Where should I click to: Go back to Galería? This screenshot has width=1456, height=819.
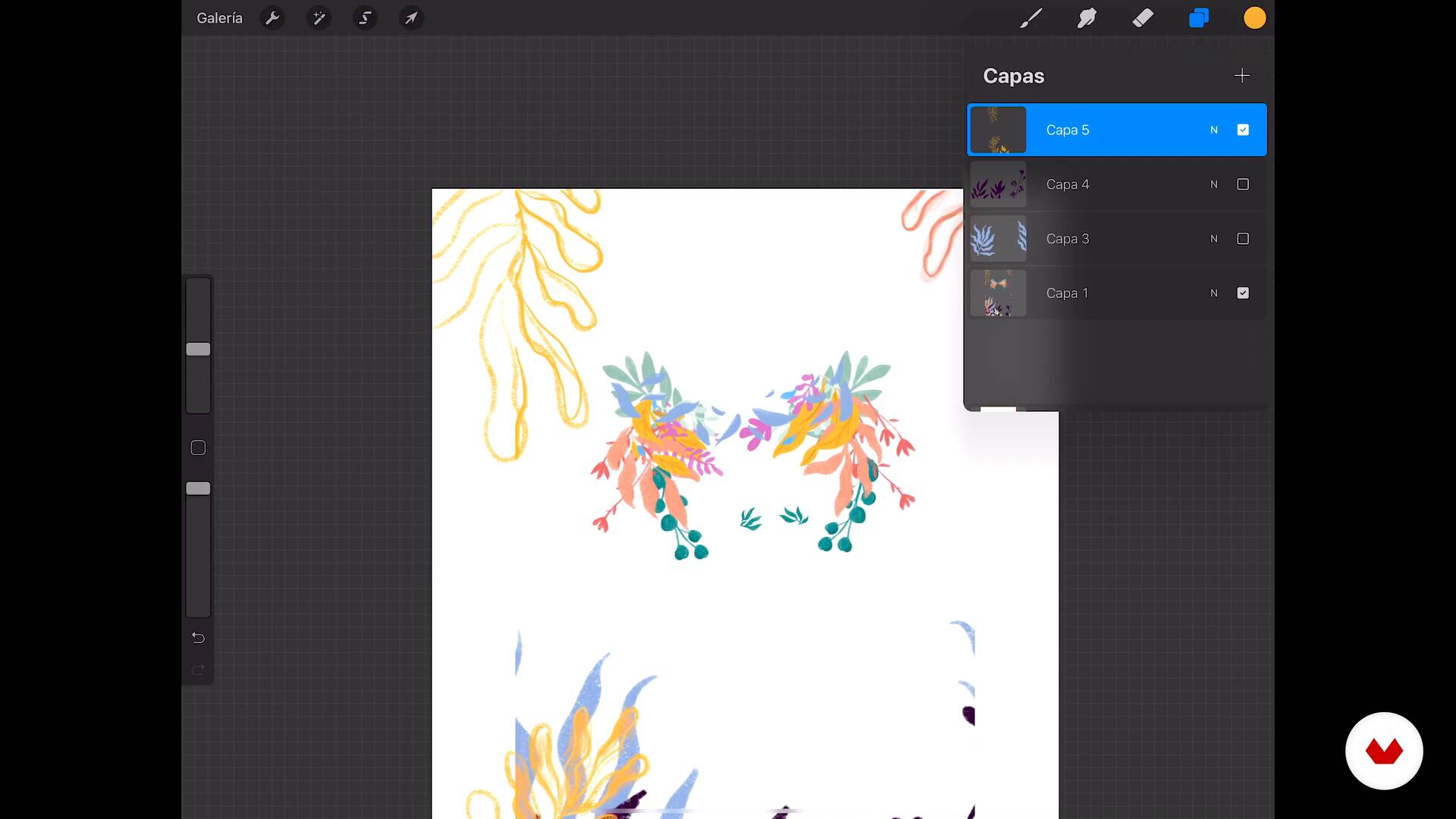coord(219,17)
